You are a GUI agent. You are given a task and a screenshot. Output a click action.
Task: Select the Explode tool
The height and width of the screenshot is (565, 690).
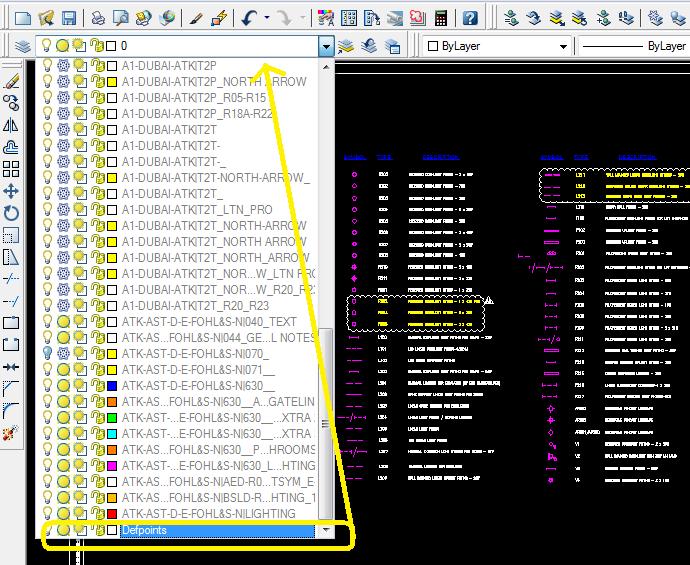(11, 433)
